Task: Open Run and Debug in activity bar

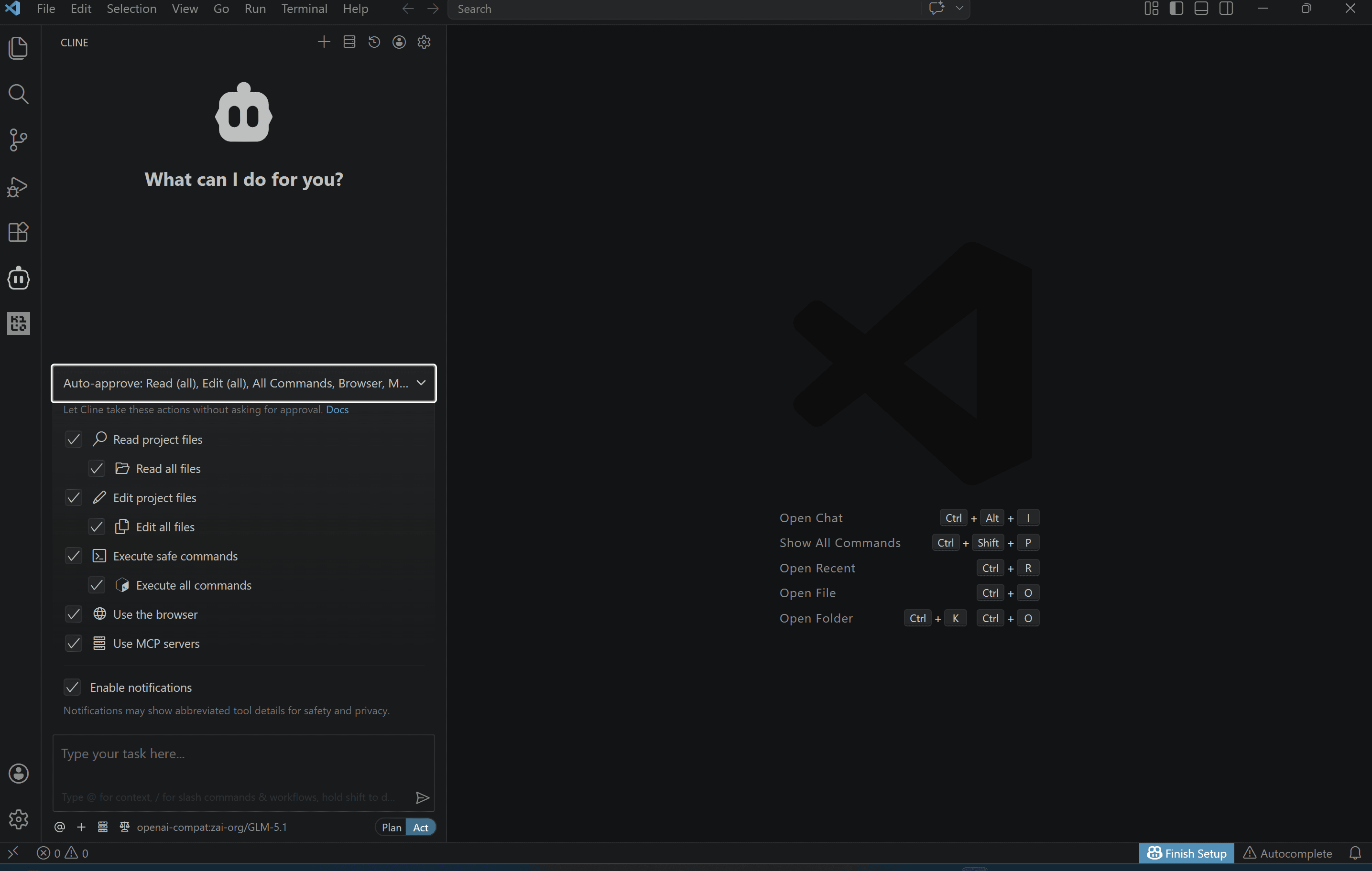Action: click(x=18, y=187)
